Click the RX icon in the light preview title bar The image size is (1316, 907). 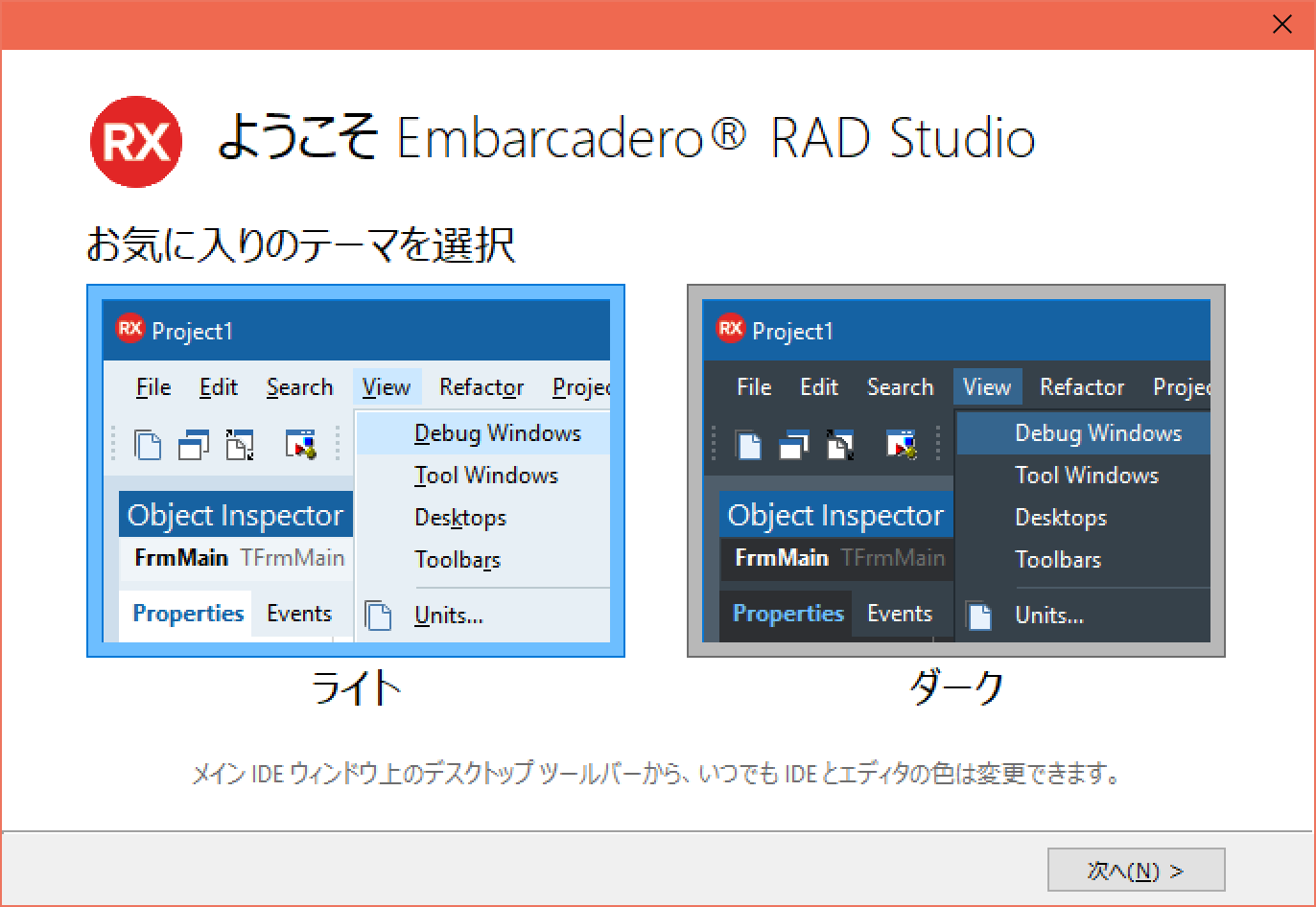[x=129, y=330]
